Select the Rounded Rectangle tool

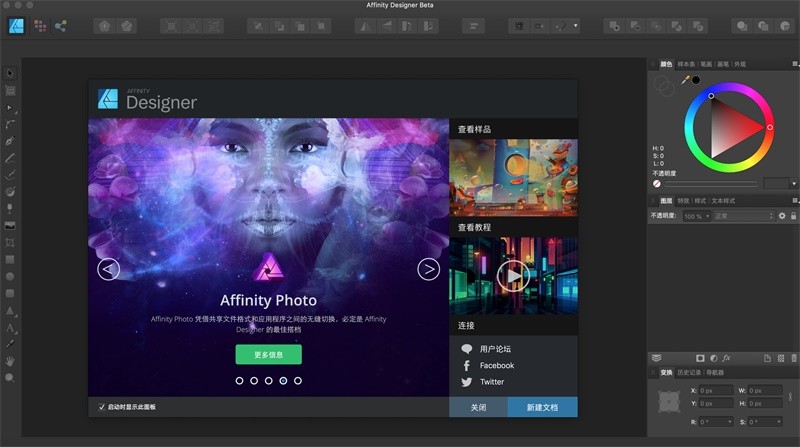click(x=10, y=293)
